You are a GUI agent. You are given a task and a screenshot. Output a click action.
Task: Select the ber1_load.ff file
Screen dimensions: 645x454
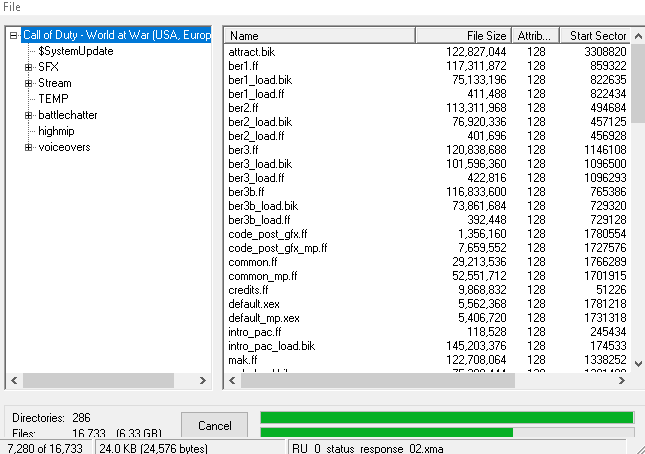pyautogui.click(x=256, y=94)
